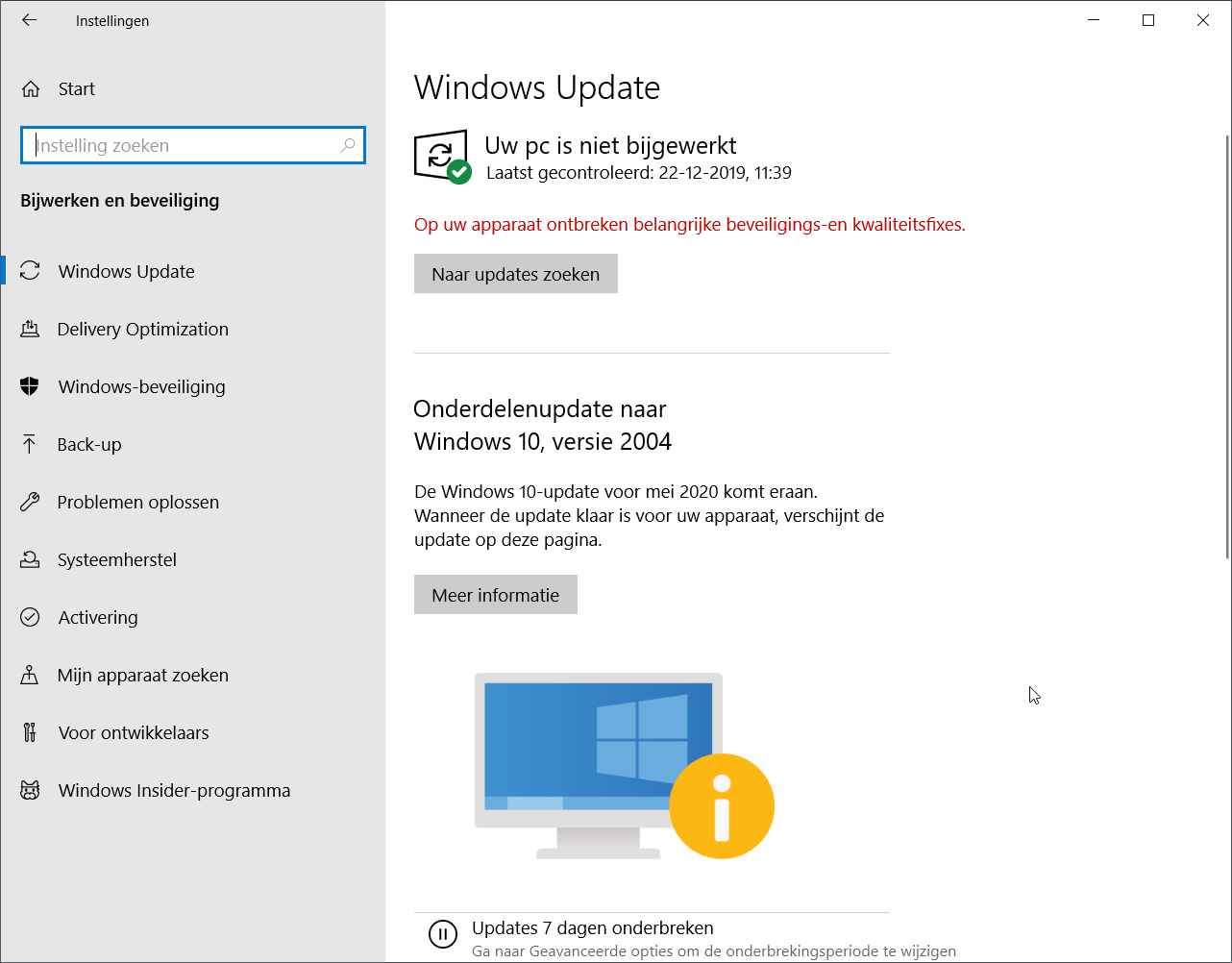Open the Systeemherstel recovery section

pyautogui.click(x=116, y=559)
